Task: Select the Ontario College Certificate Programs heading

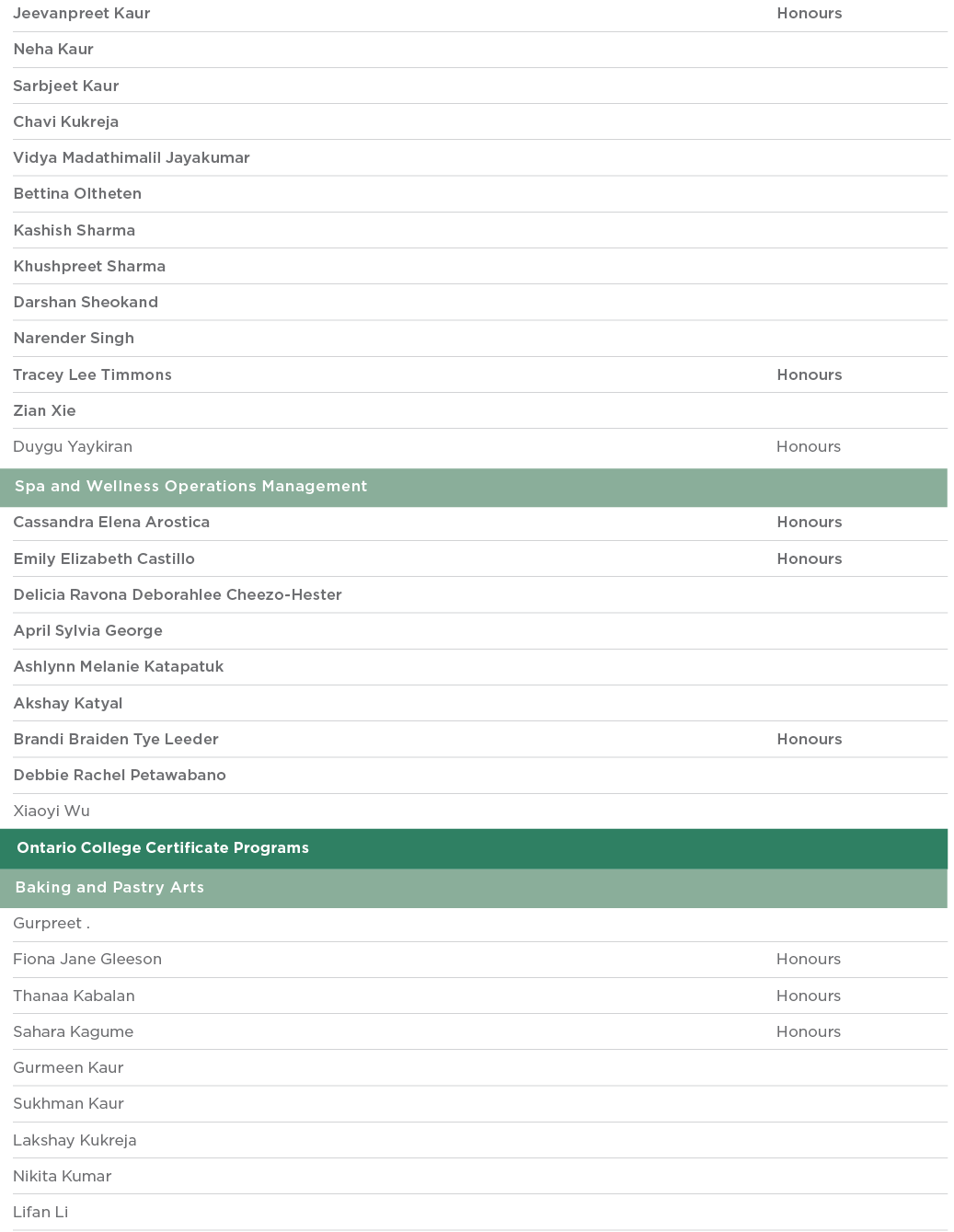Action: (163, 848)
